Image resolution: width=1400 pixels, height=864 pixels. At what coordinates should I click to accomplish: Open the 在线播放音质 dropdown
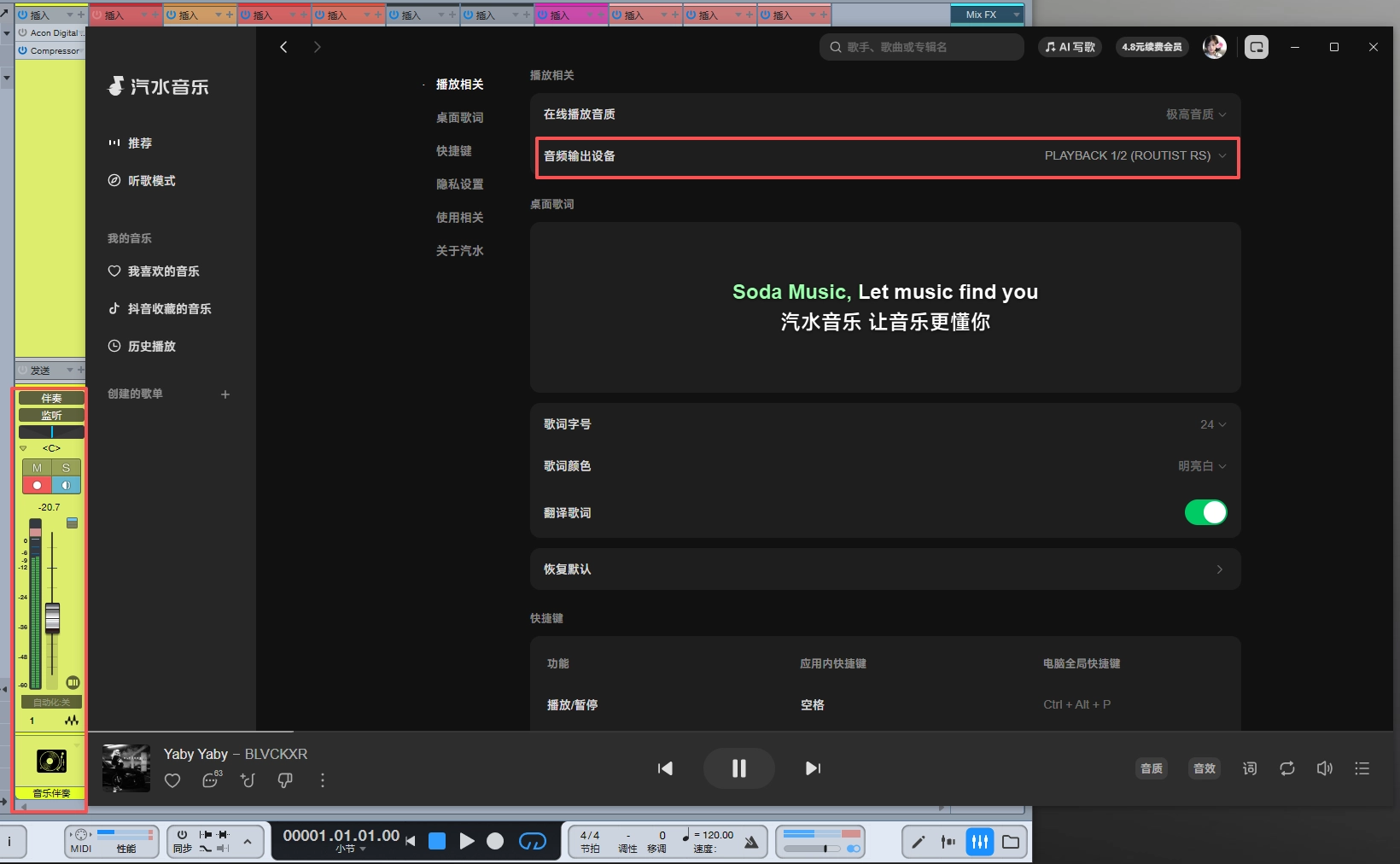[x=1197, y=114]
